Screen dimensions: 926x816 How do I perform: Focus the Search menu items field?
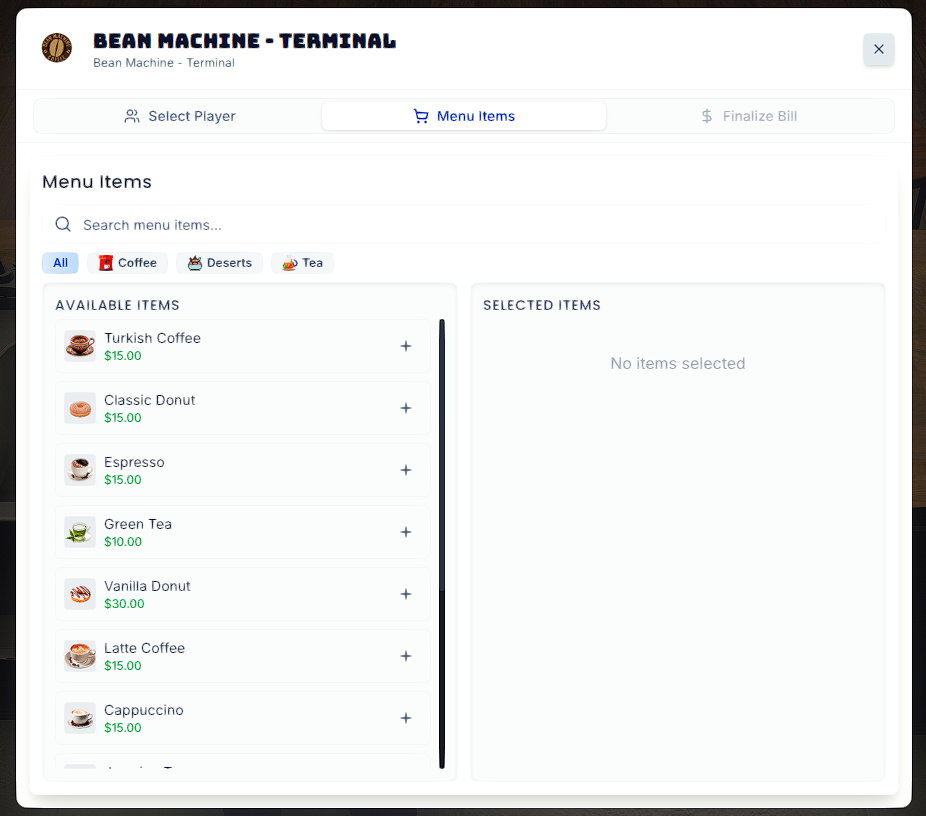pos(464,225)
